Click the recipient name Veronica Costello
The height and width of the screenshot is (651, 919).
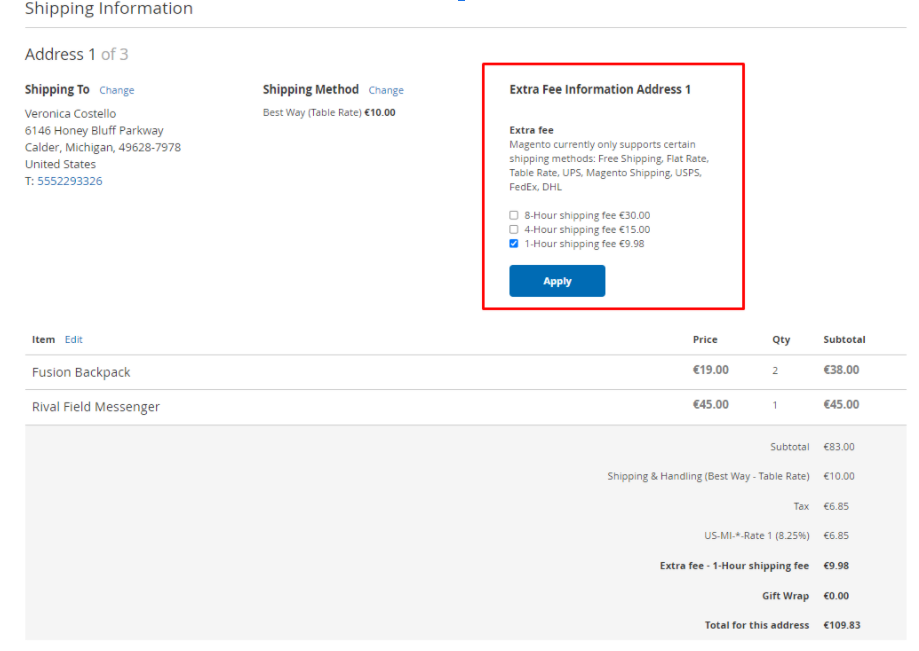pyautogui.click(x=70, y=114)
